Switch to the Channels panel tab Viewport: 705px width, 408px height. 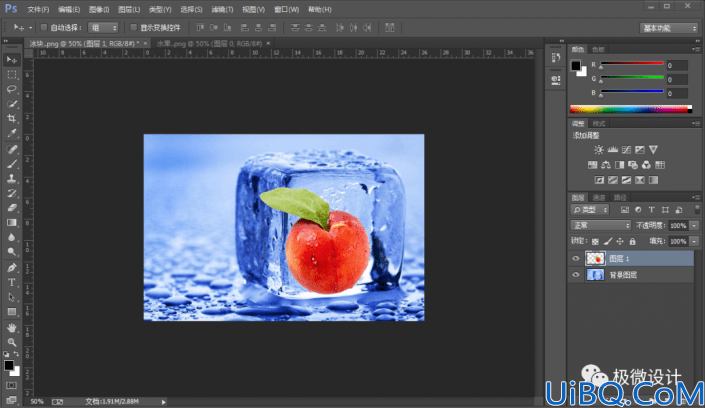coord(599,197)
